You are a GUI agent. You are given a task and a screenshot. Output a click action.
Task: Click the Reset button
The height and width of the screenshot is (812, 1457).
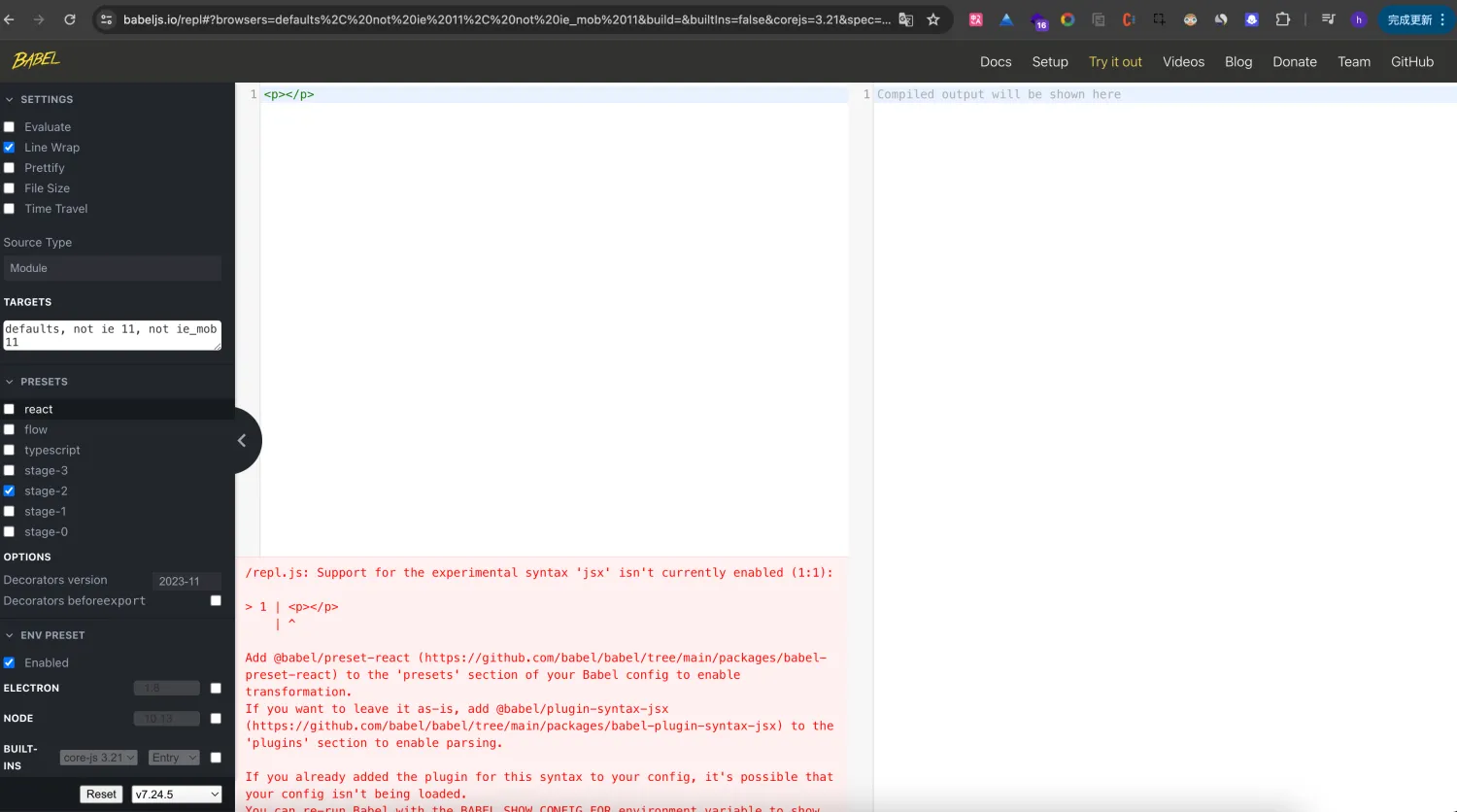coord(101,794)
